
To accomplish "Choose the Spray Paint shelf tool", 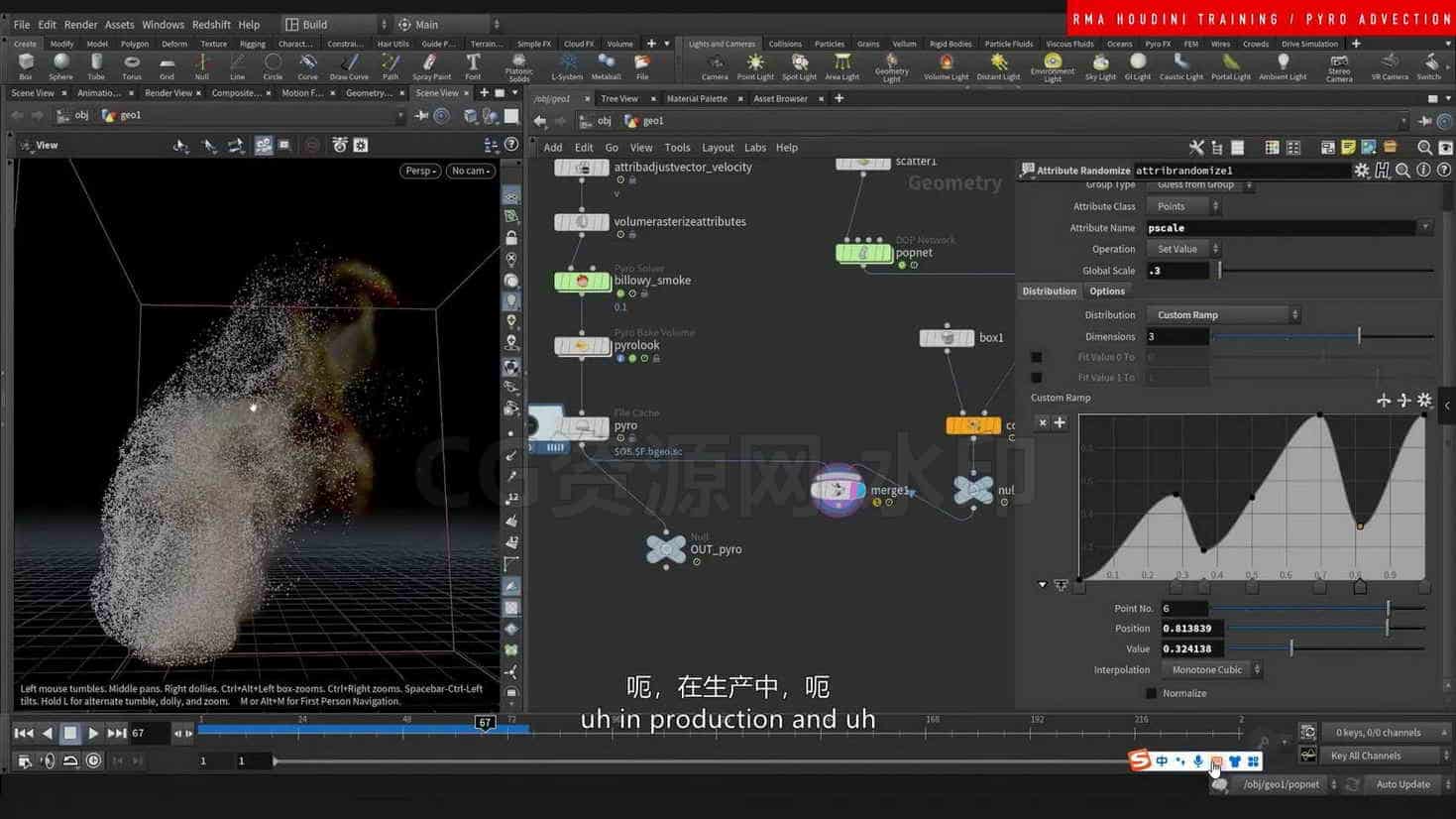I will point(431,66).
